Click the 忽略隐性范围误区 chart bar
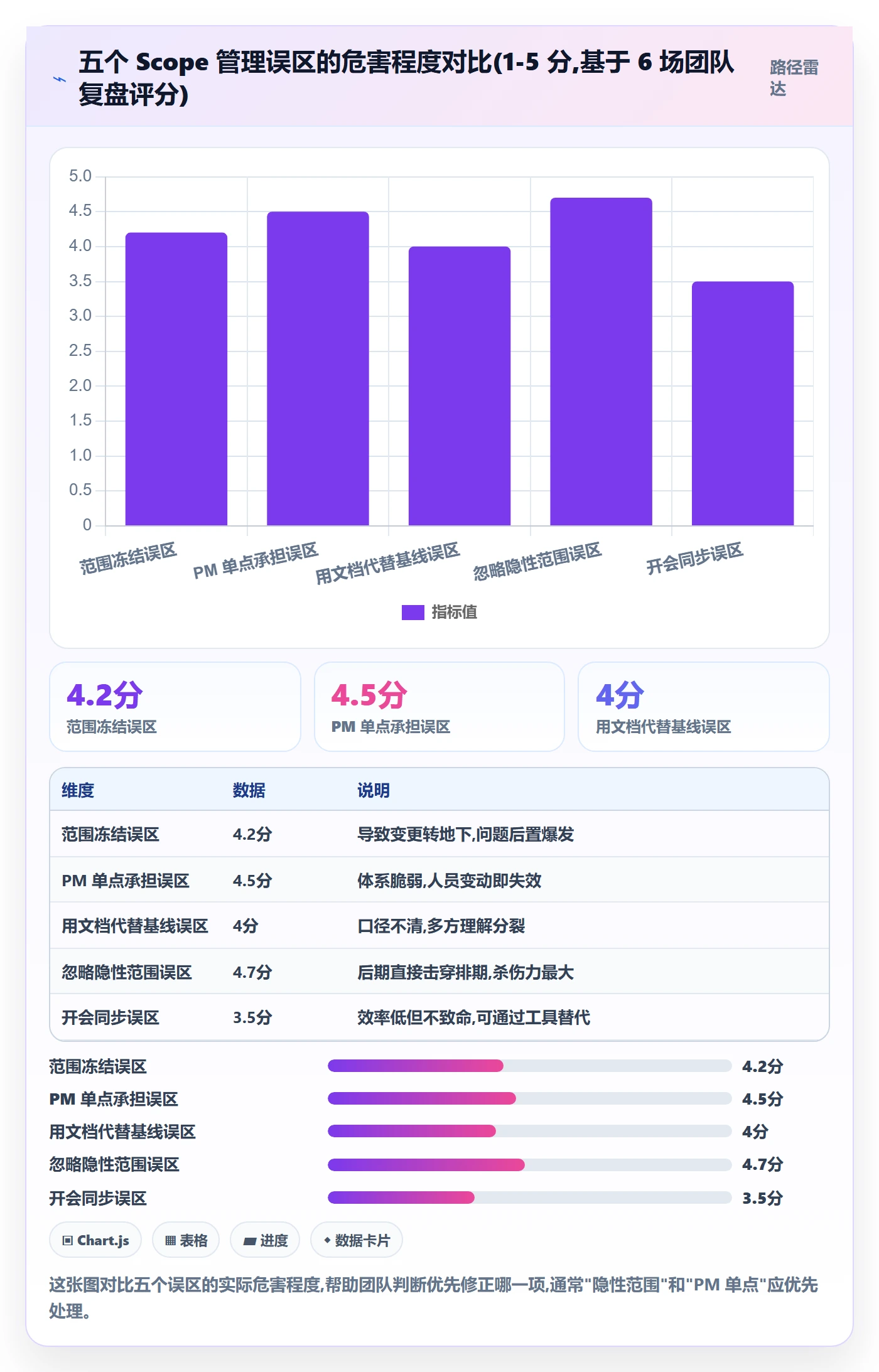The width and height of the screenshot is (879, 1372). point(601,362)
